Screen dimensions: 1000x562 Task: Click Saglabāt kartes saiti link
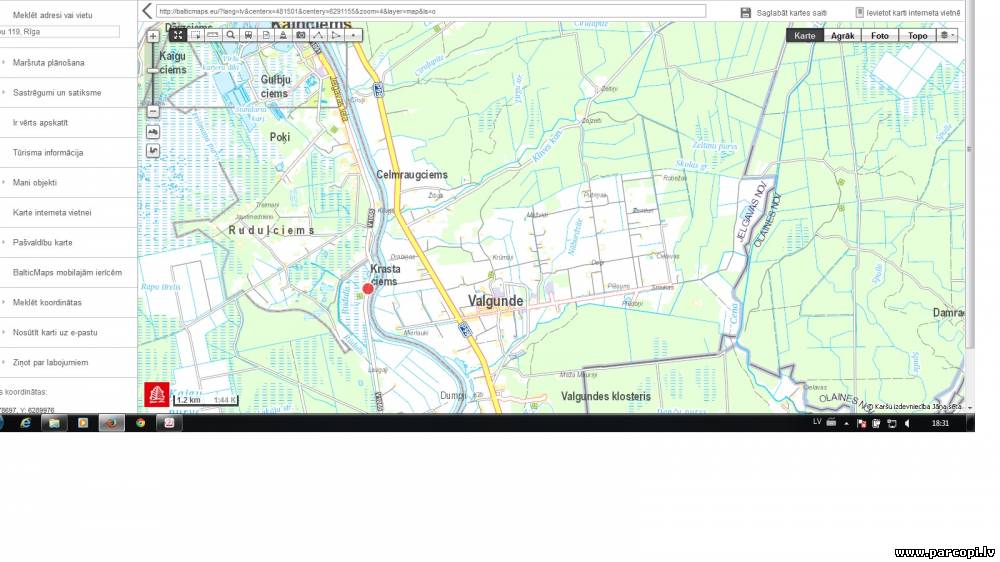[791, 13]
